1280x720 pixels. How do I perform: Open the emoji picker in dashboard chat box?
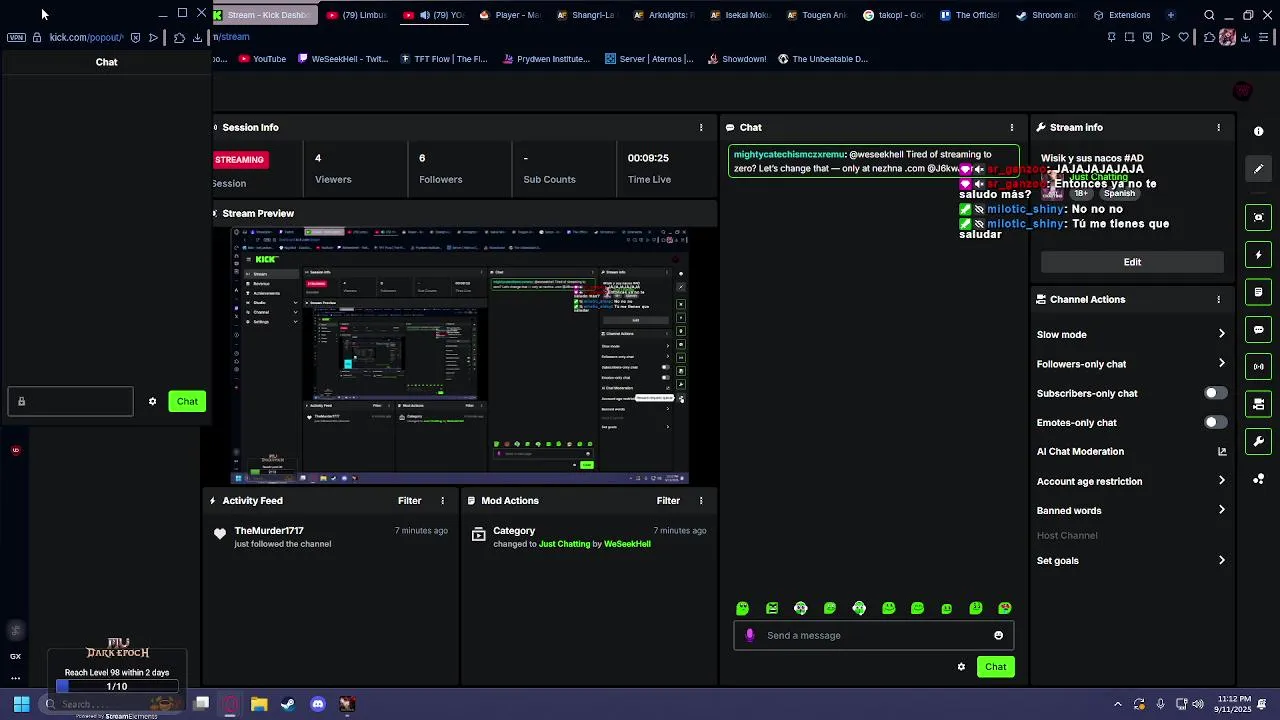coord(998,635)
